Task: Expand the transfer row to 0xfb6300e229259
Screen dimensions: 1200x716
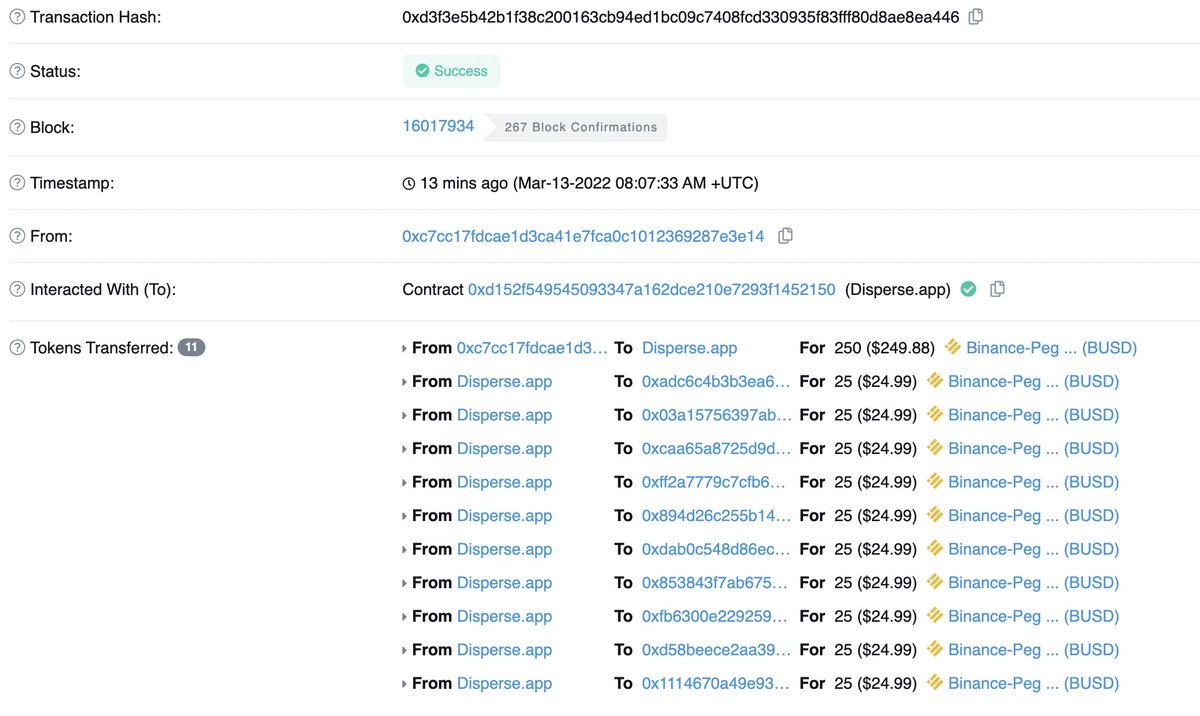Action: click(404, 617)
